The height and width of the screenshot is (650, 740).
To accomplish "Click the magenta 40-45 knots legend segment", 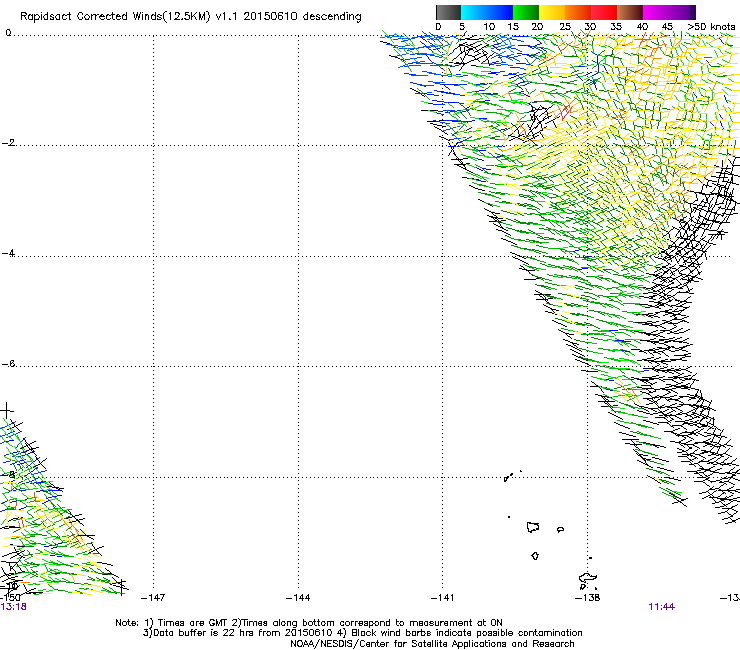I will click(656, 12).
